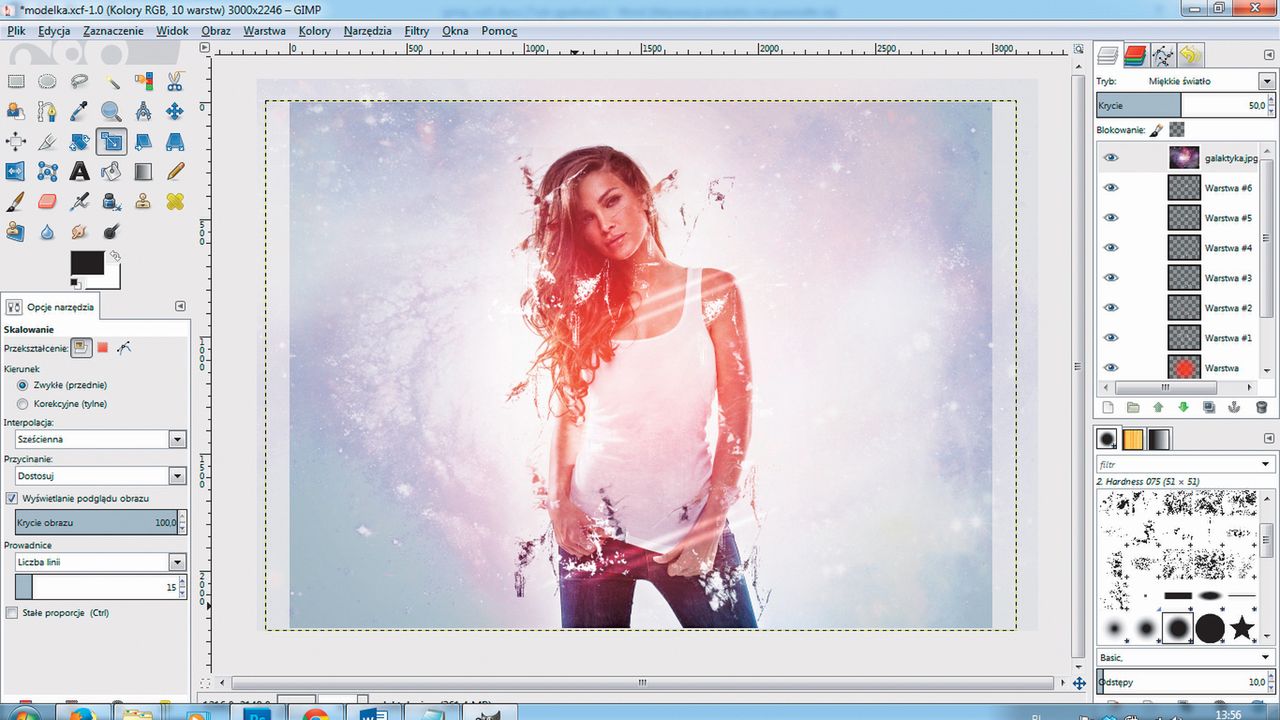Viewport: 1280px width, 720px height.
Task: Create a new layer in Layers panel
Action: (x=1107, y=407)
